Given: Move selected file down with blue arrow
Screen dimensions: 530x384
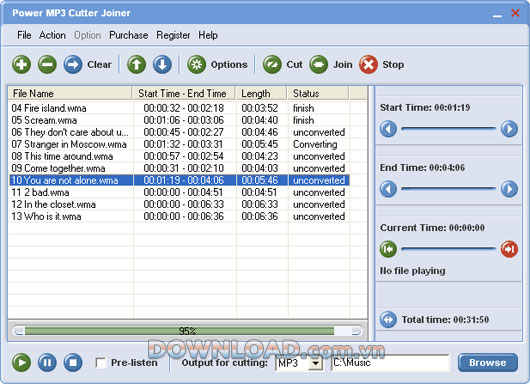Looking at the screenshot, I should click(x=162, y=64).
